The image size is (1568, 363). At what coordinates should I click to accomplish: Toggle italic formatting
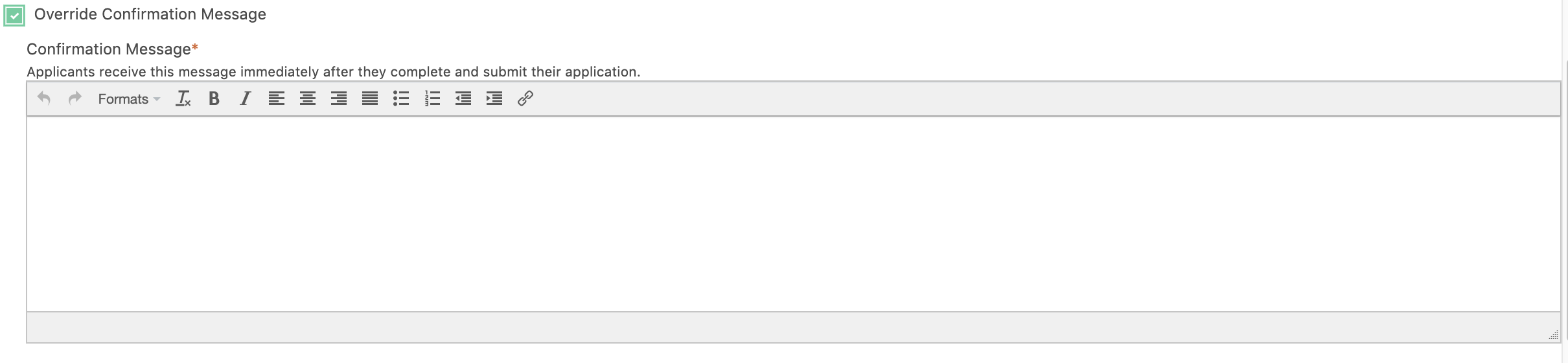245,99
